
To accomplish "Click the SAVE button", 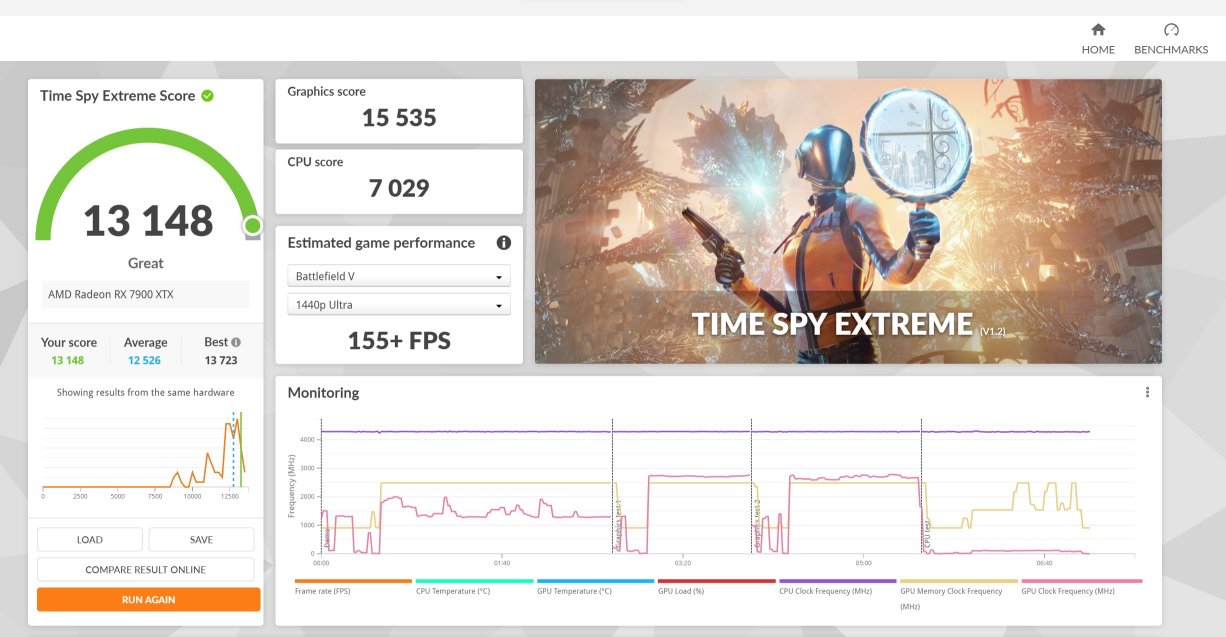I will (201, 540).
